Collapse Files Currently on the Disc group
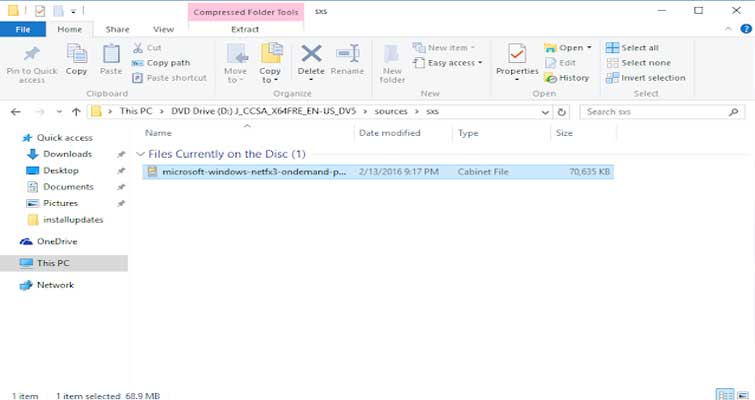 pyautogui.click(x=140, y=154)
